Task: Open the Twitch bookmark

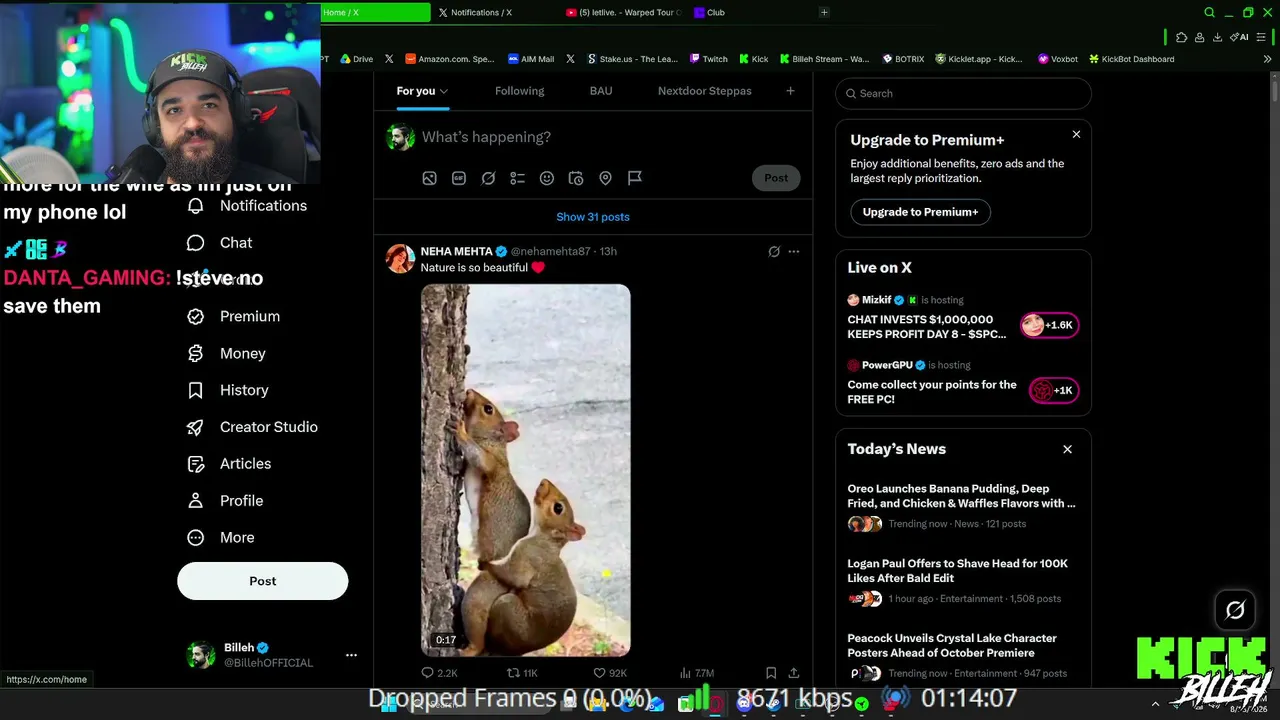Action: [x=708, y=59]
